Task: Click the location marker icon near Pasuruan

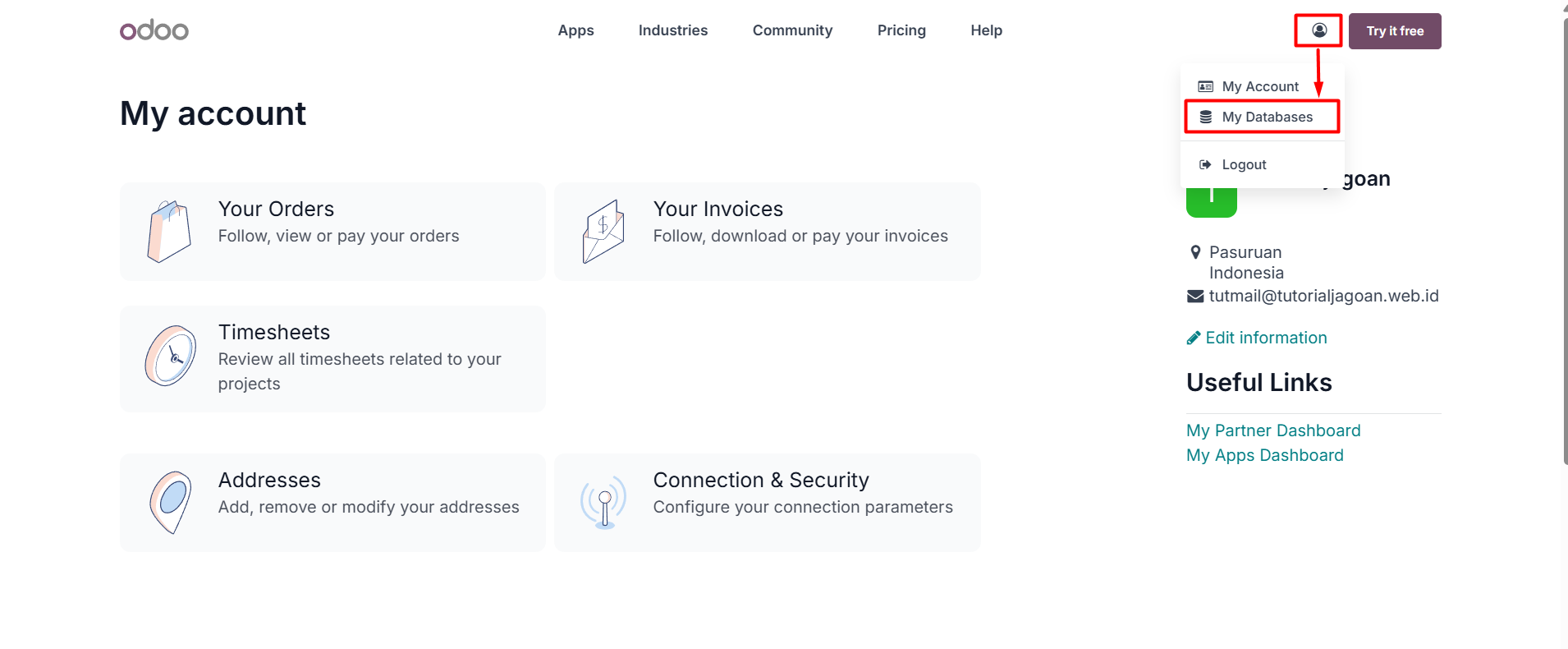Action: pyautogui.click(x=1195, y=252)
